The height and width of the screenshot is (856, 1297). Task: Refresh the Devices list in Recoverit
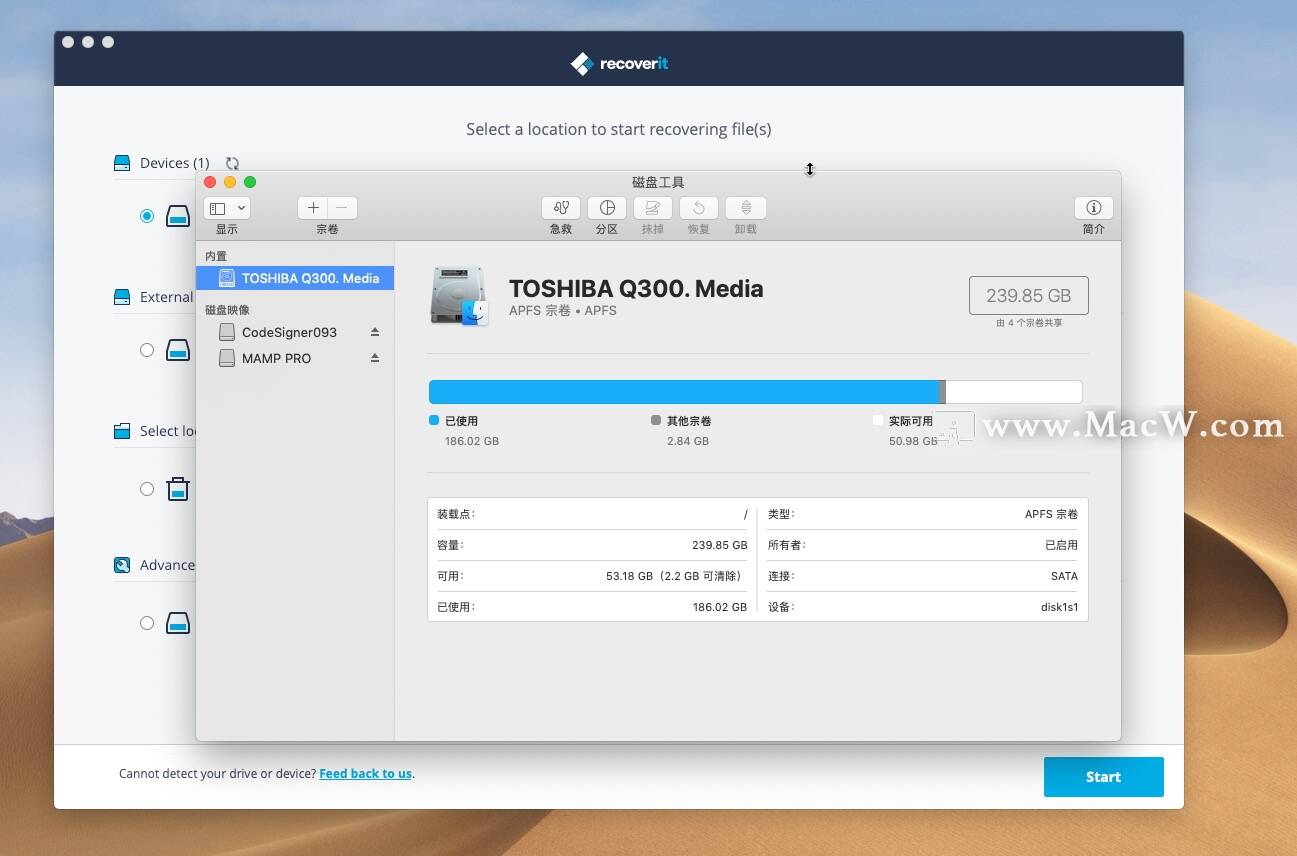pos(232,163)
